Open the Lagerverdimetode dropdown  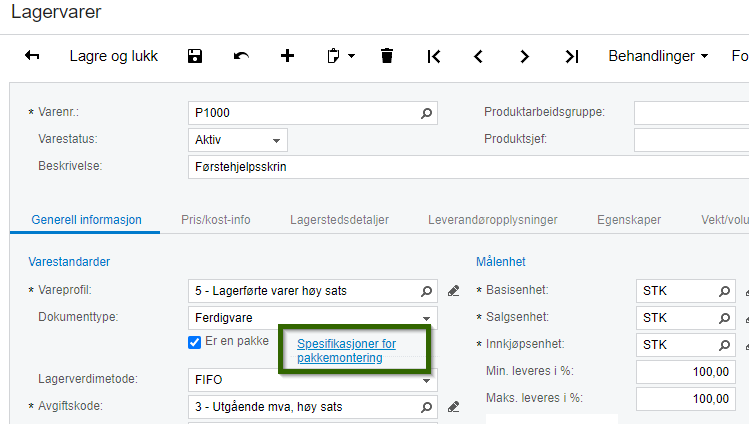427,380
